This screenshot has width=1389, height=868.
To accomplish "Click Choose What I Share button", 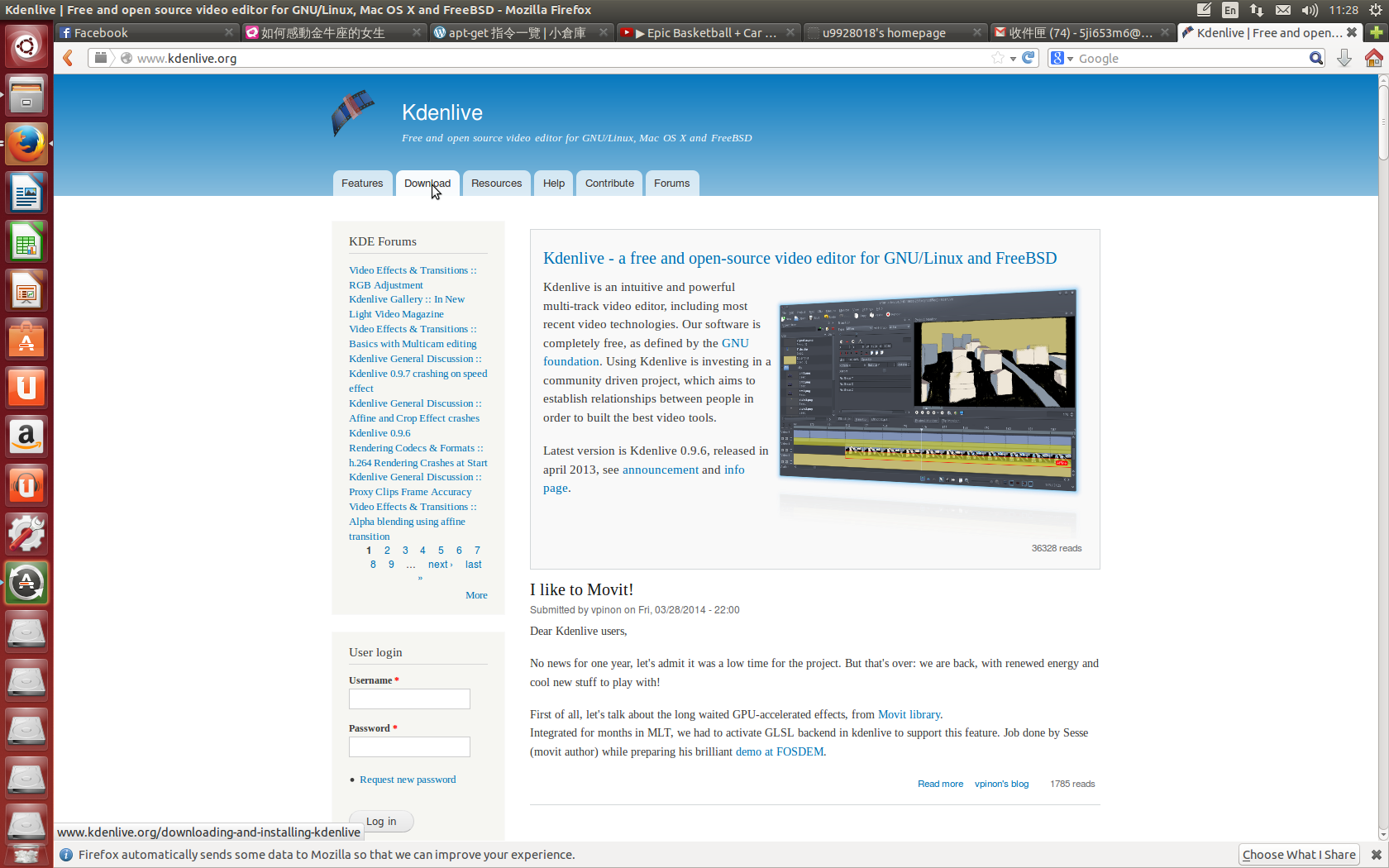I will tap(1299, 855).
